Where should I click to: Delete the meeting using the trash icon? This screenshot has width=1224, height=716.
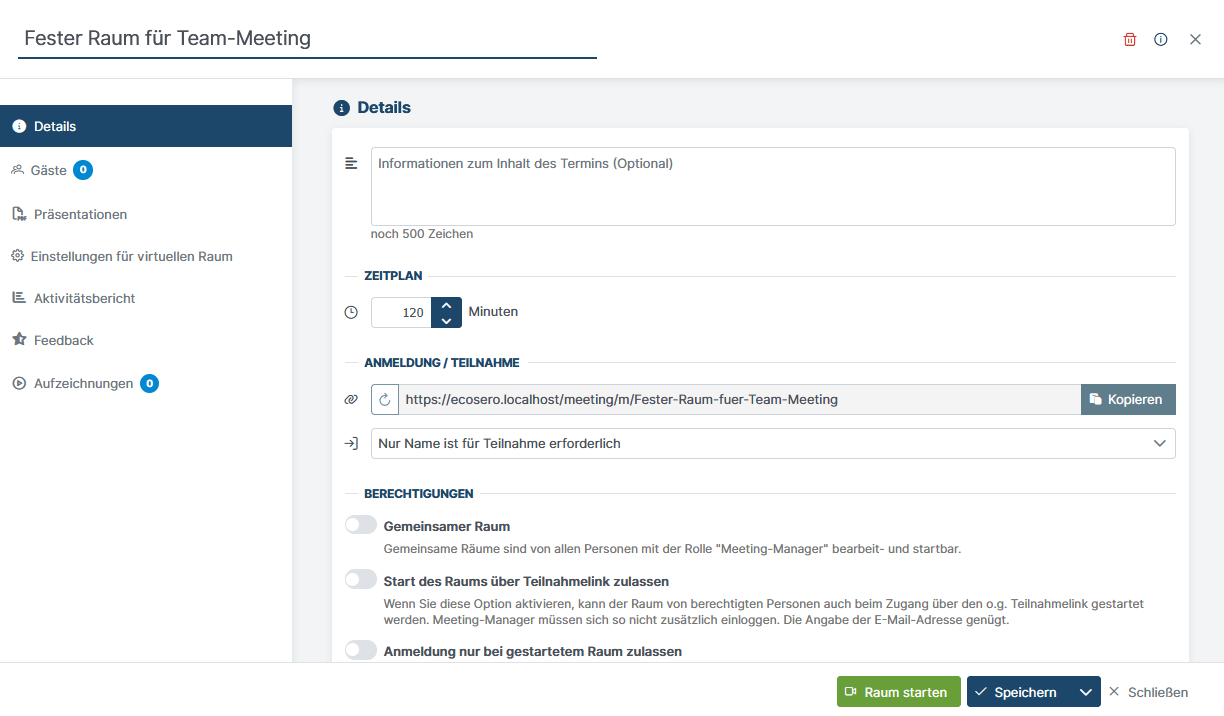pyautogui.click(x=1129, y=39)
